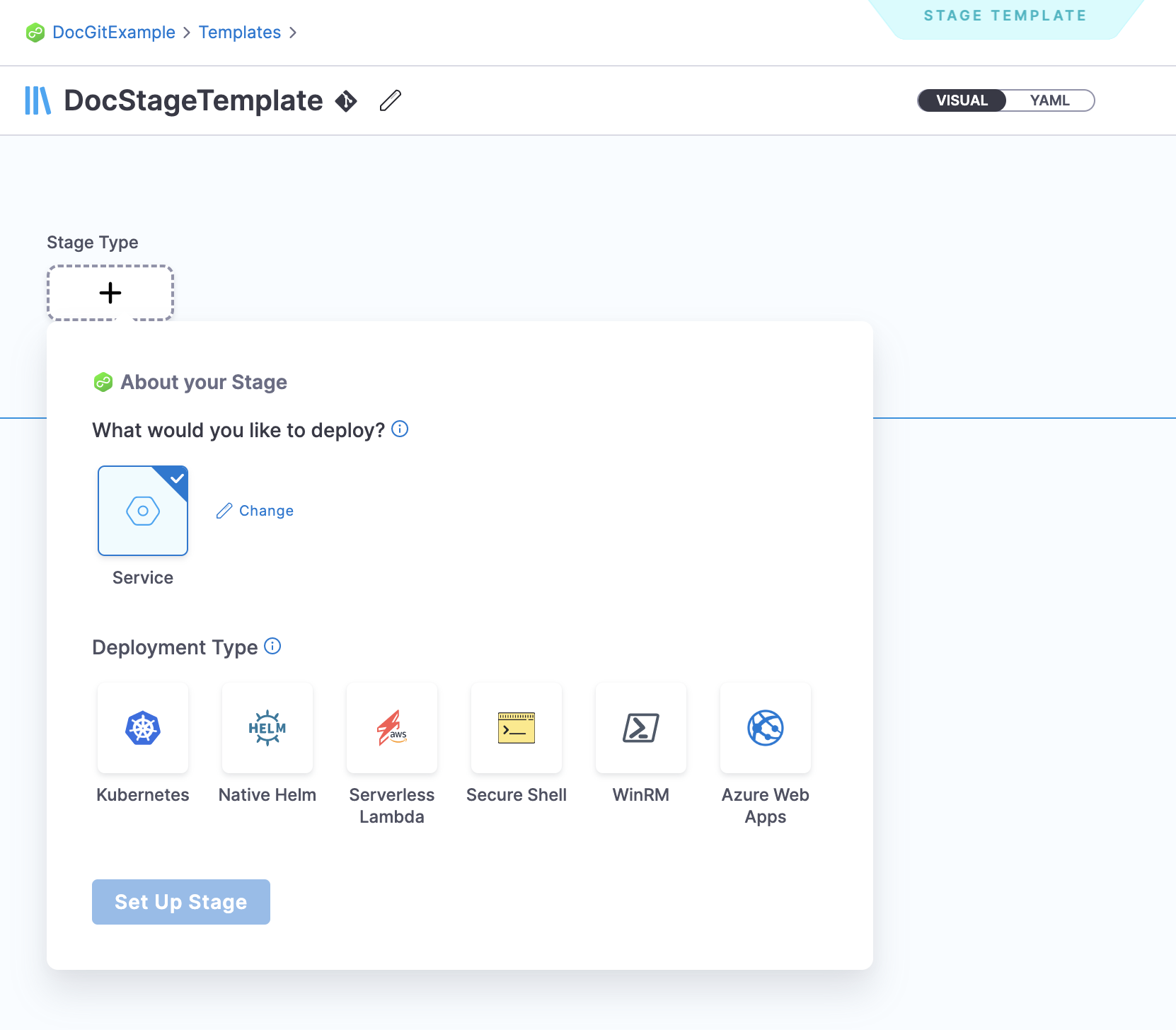The width and height of the screenshot is (1176, 1030).
Task: Toggle the selected Service card
Action: tap(143, 511)
